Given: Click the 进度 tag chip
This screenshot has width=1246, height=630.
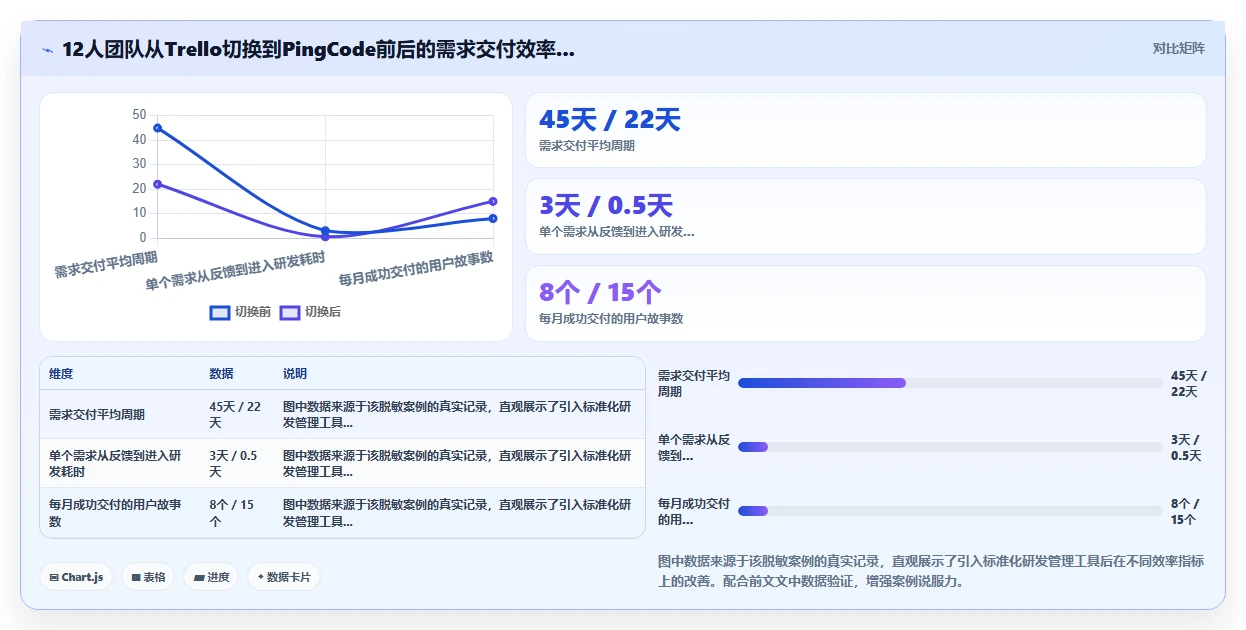Looking at the screenshot, I should point(211,577).
